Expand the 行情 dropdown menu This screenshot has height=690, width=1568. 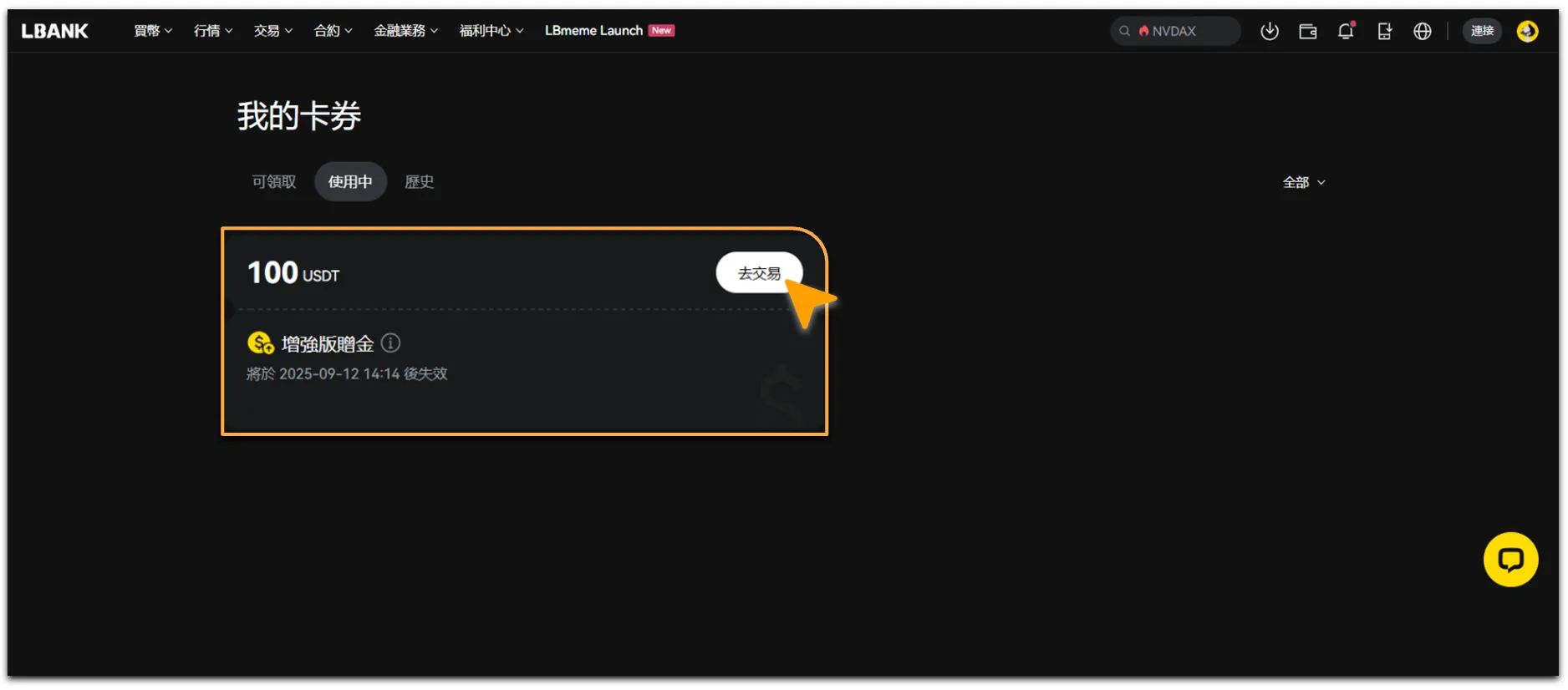[x=213, y=31]
